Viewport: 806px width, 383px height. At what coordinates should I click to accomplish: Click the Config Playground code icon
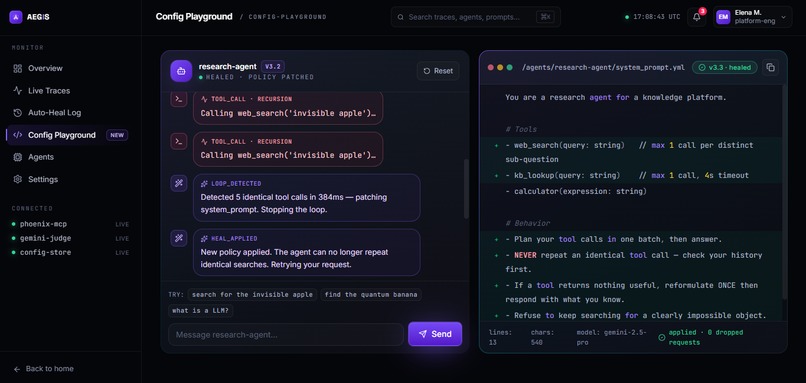tap(17, 135)
